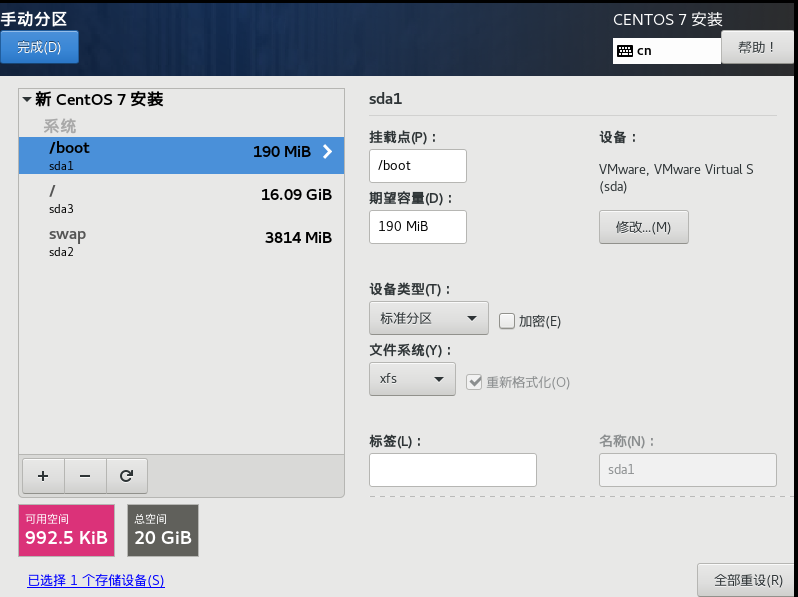Click the 可用空间 992.5 KiB box
The image size is (798, 597).
tap(67, 530)
